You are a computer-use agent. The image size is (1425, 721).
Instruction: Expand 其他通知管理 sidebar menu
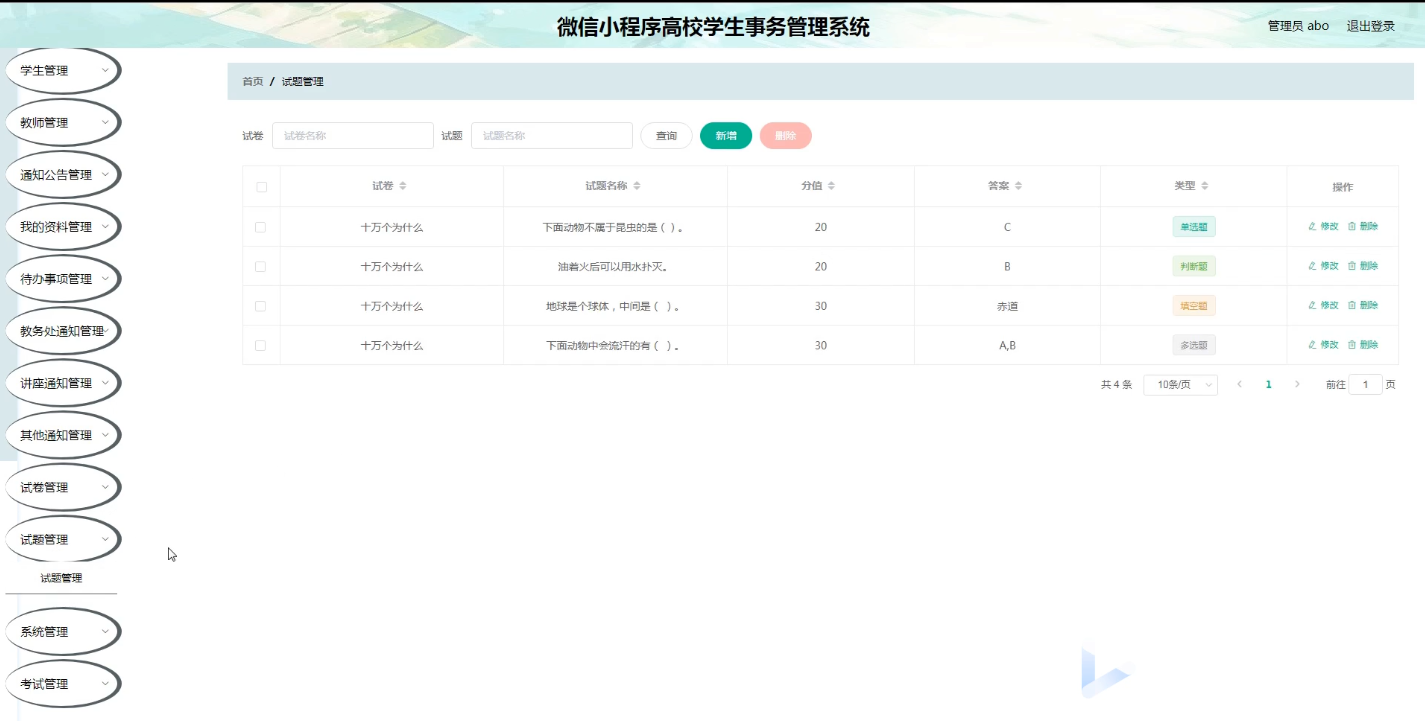(x=63, y=435)
